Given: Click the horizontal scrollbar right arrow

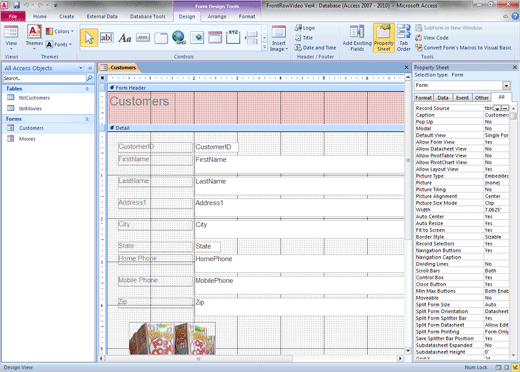Looking at the screenshot, I should [401, 359].
